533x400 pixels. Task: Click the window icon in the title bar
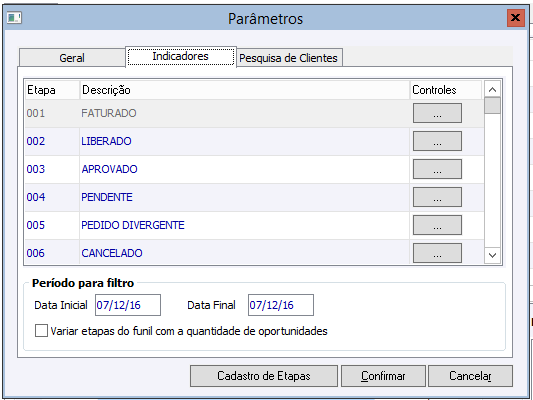click(14, 18)
